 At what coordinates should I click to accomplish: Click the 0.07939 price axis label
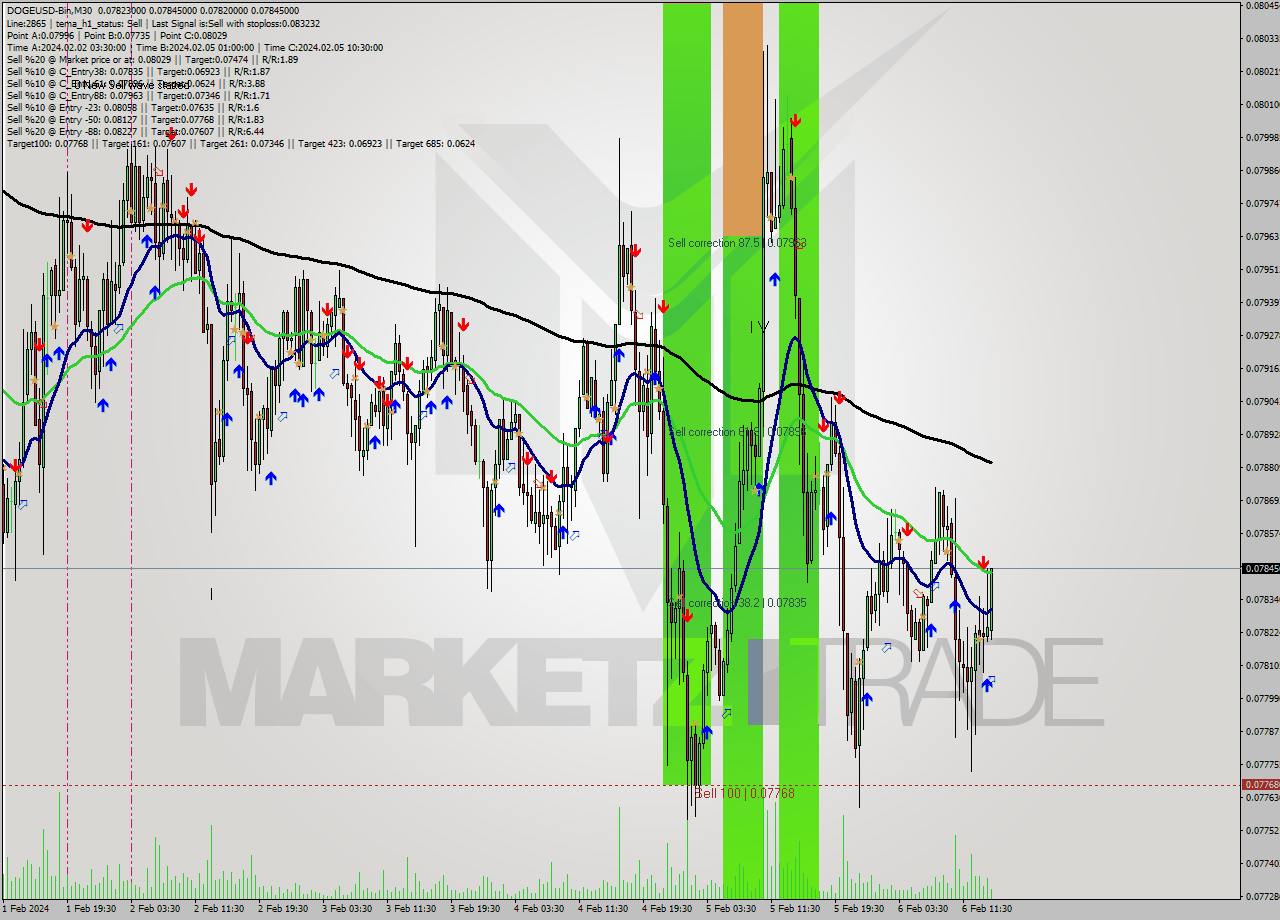pos(1261,302)
